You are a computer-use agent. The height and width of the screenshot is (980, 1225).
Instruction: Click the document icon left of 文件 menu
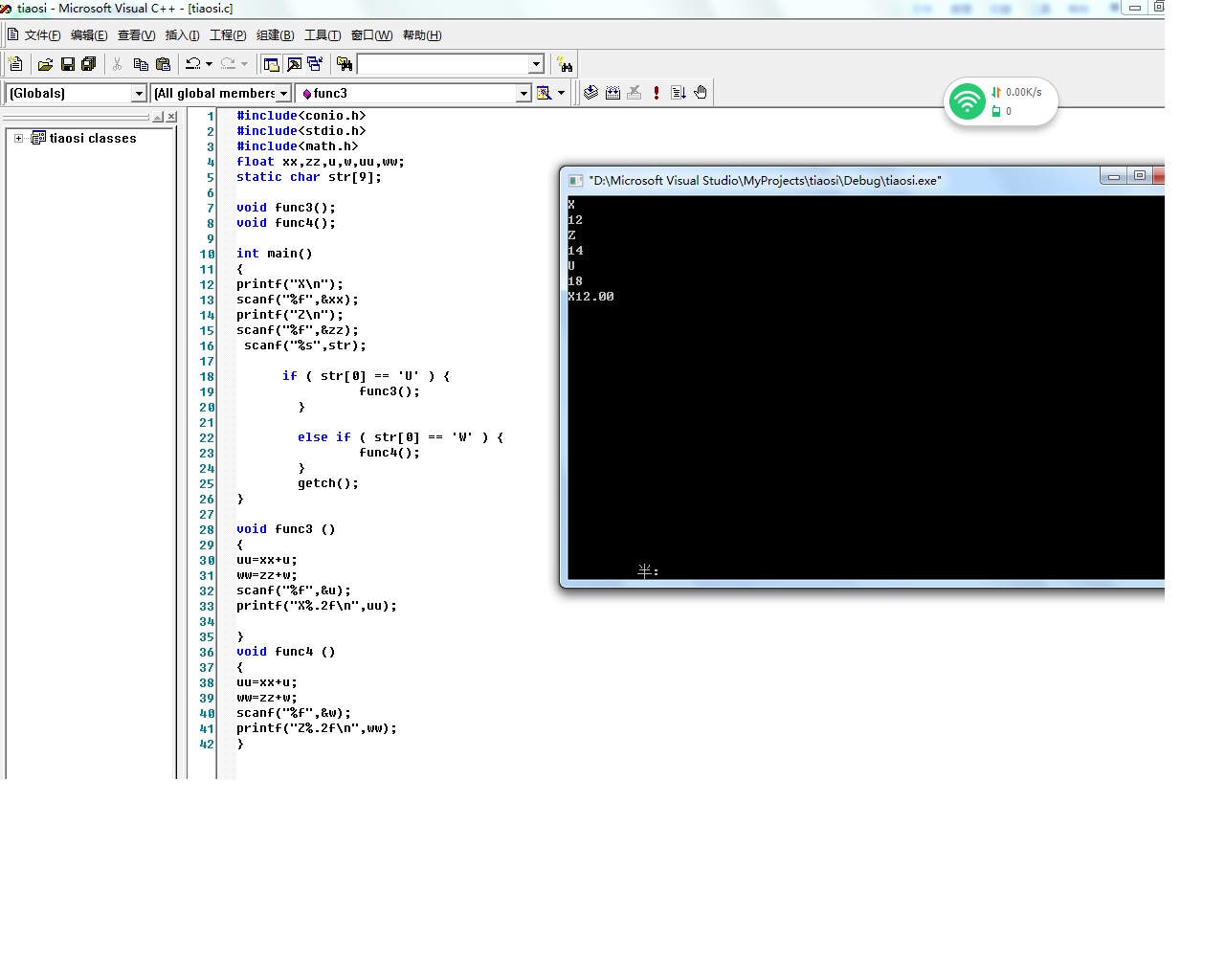(x=13, y=35)
